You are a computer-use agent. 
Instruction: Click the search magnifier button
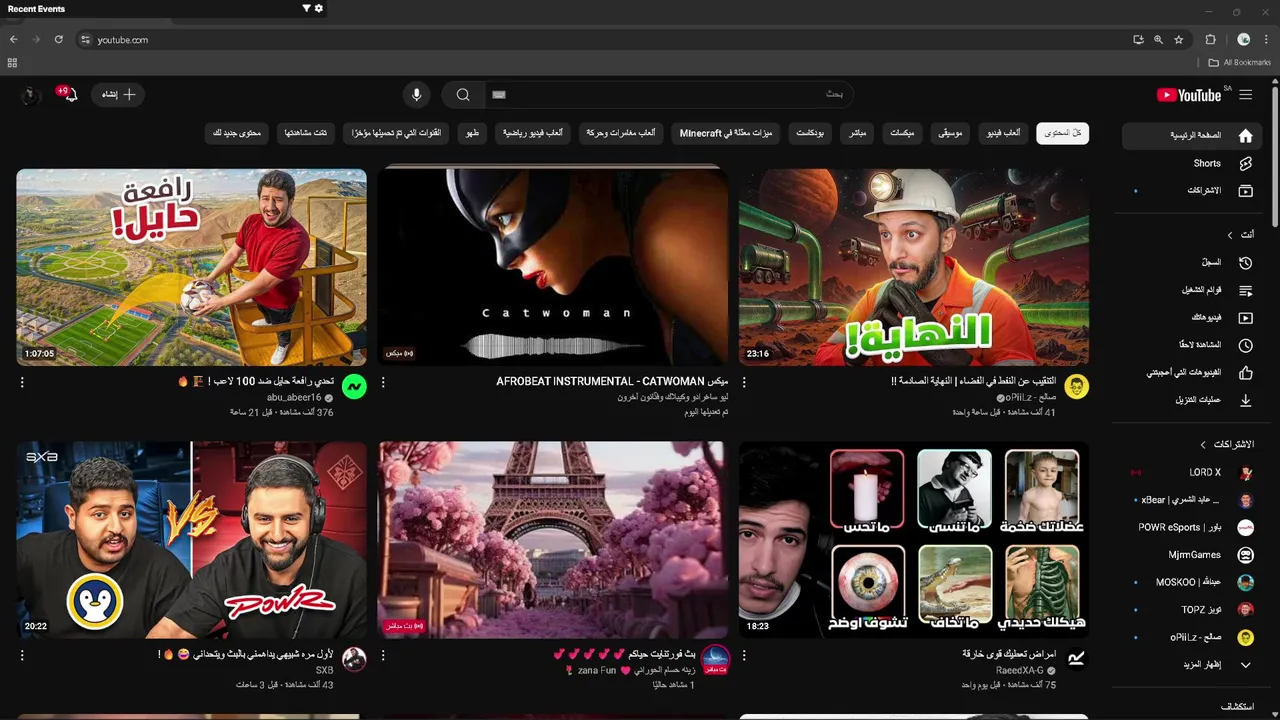463,95
